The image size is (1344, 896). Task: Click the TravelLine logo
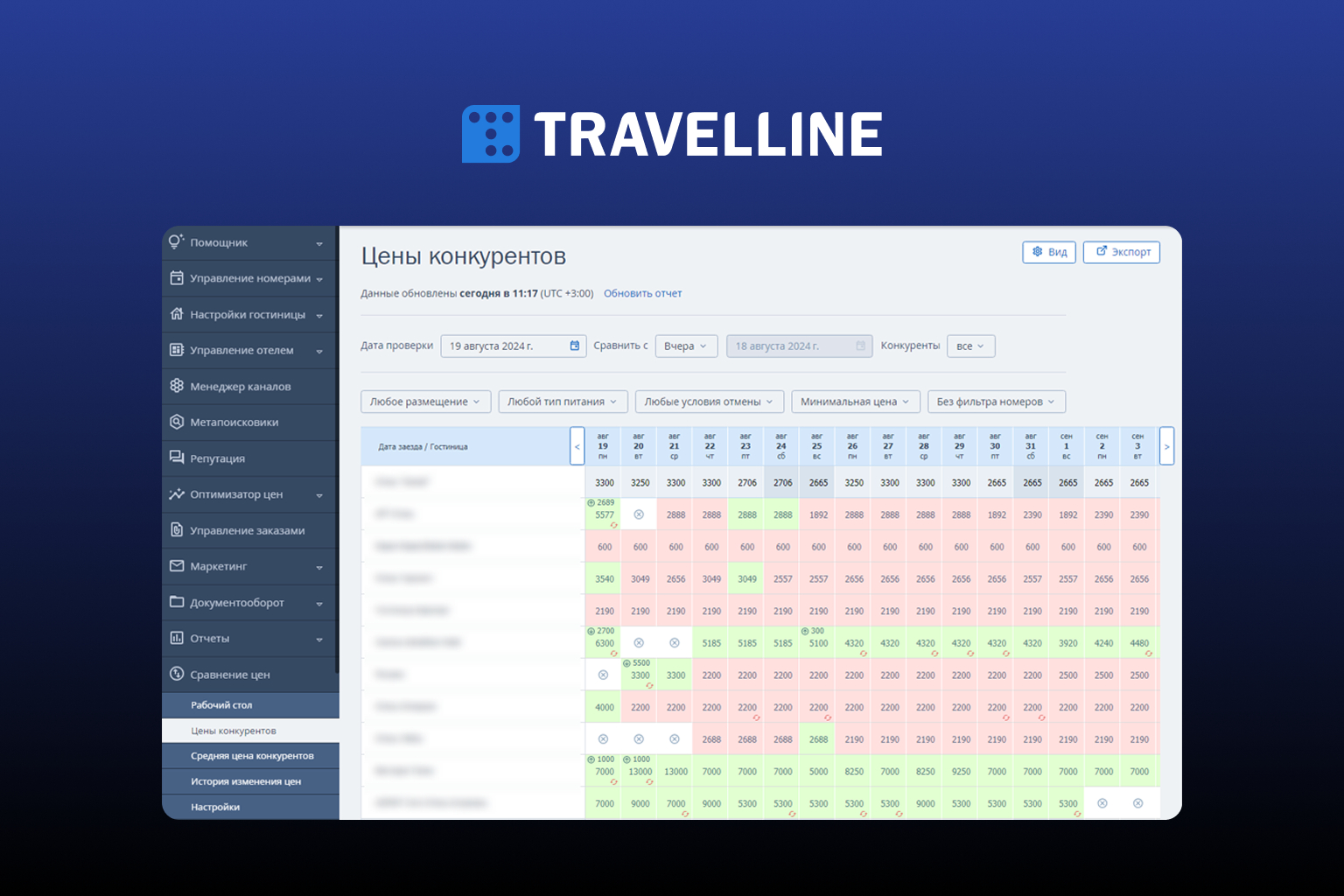pyautogui.click(x=672, y=134)
